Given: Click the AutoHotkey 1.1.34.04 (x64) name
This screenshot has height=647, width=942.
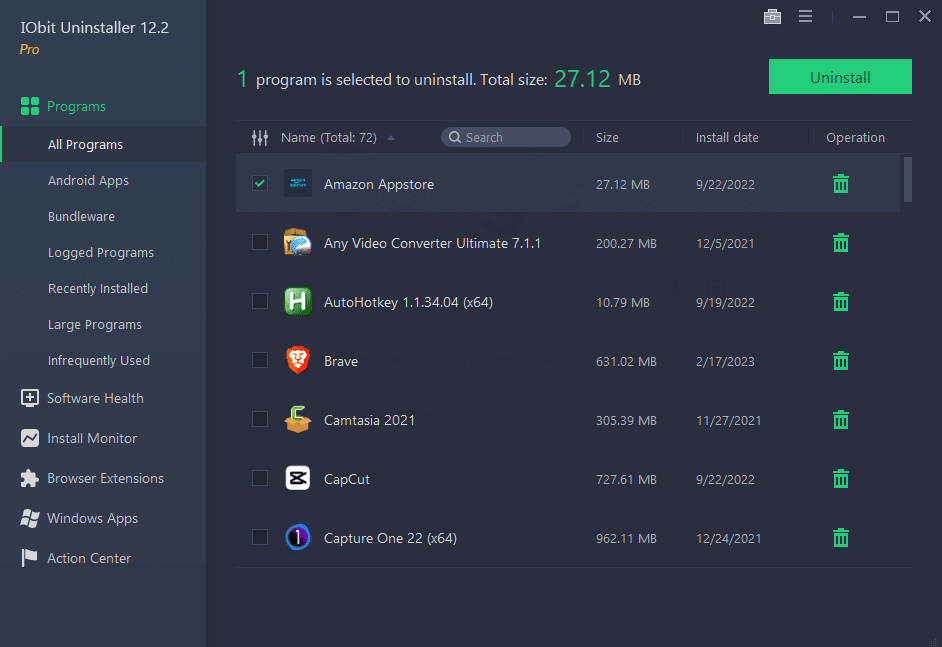Looking at the screenshot, I should point(409,302).
